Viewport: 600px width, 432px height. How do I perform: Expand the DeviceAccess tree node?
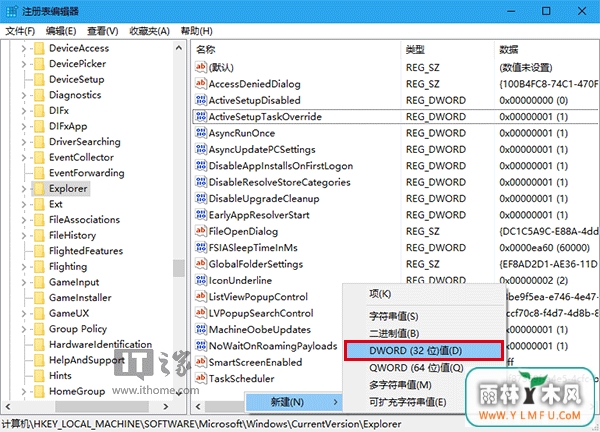tap(24, 48)
